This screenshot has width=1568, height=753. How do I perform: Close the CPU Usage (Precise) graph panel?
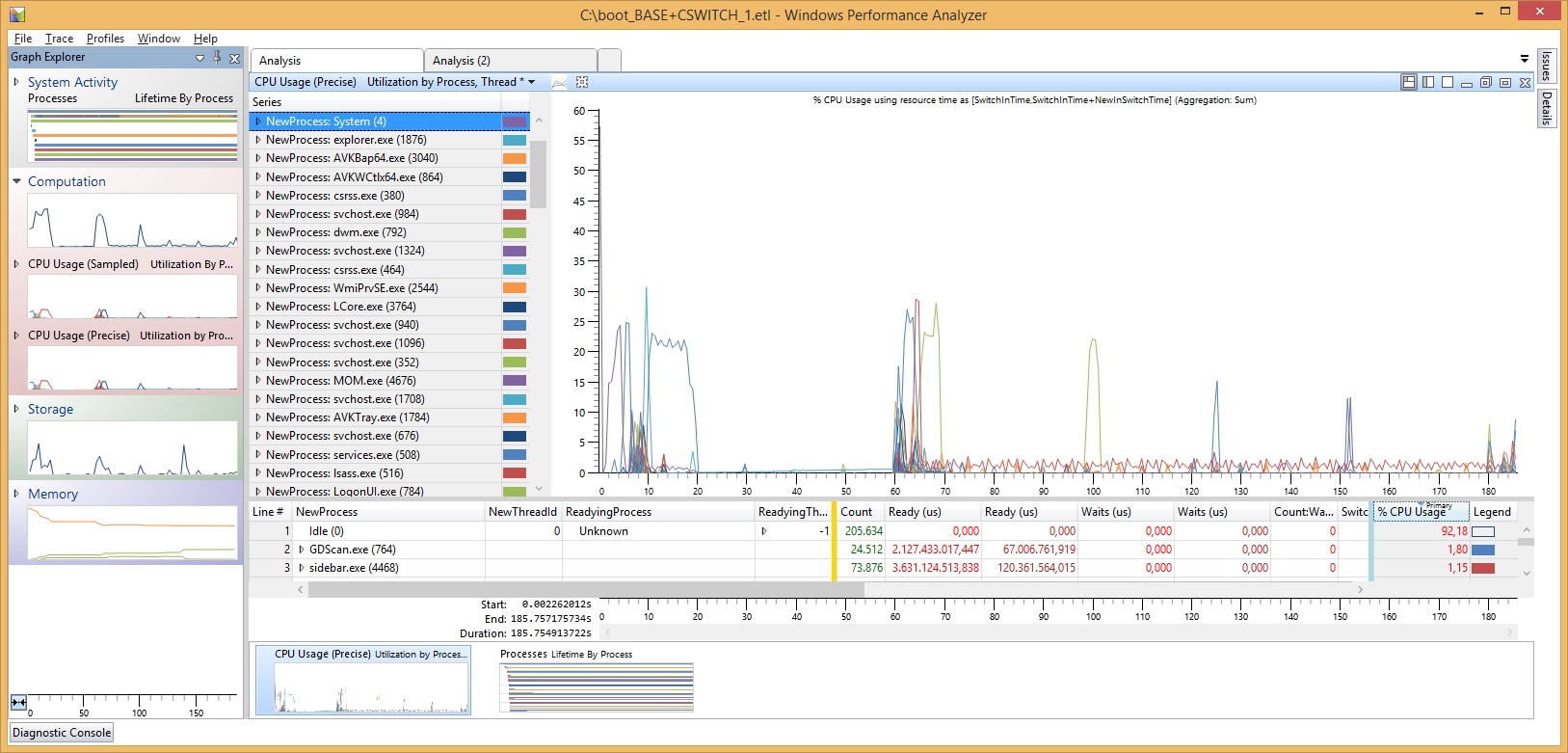tap(1525, 83)
